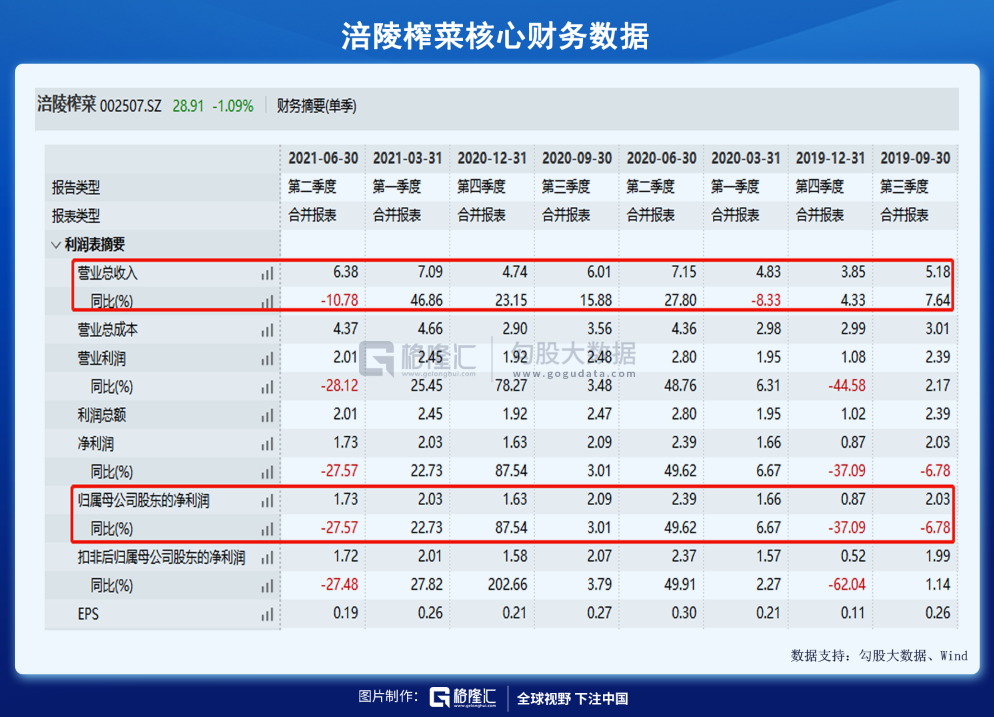Click the 净利润 row label
The width and height of the screenshot is (994, 717).
click(95, 444)
